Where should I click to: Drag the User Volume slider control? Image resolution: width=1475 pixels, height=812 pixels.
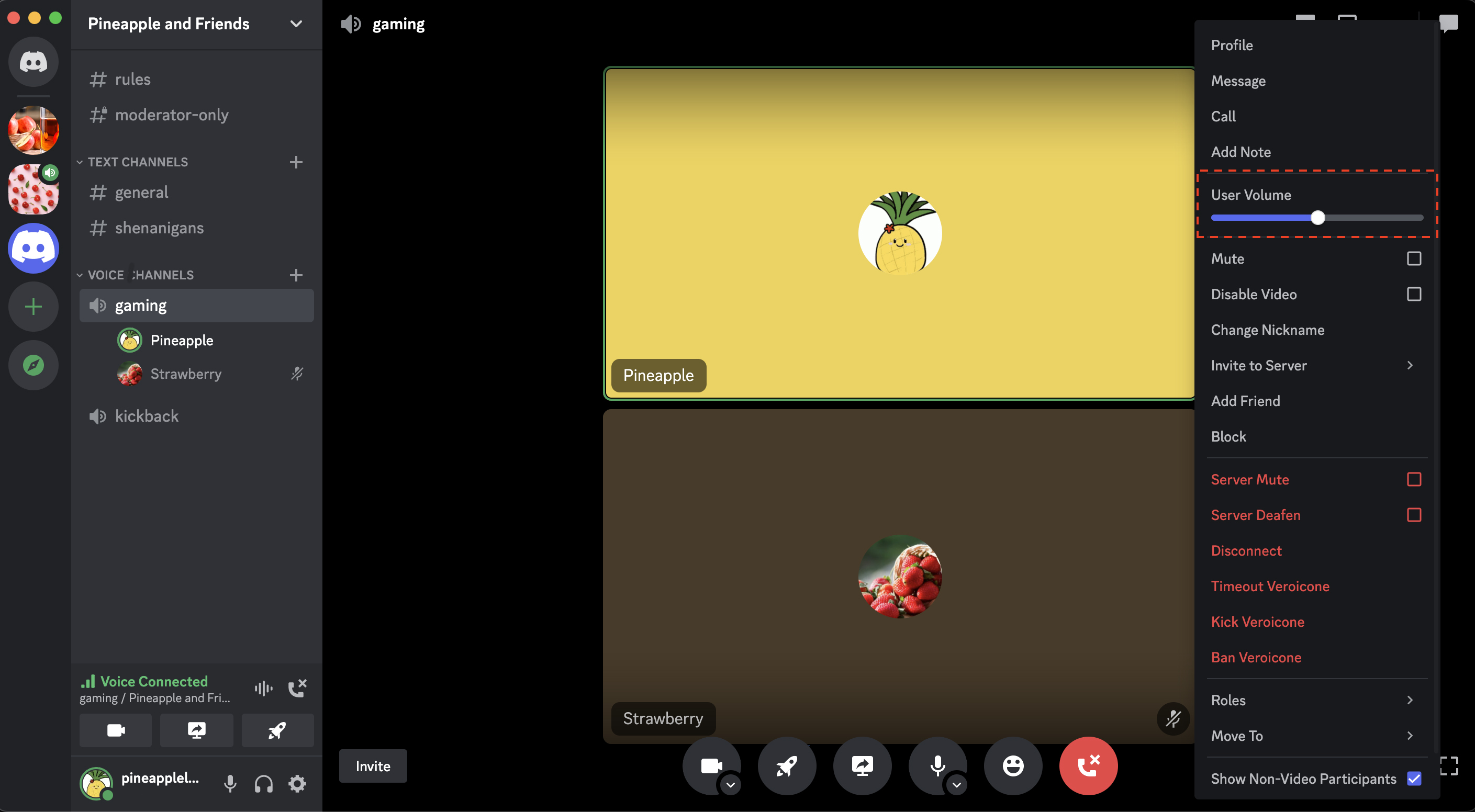(x=1318, y=217)
